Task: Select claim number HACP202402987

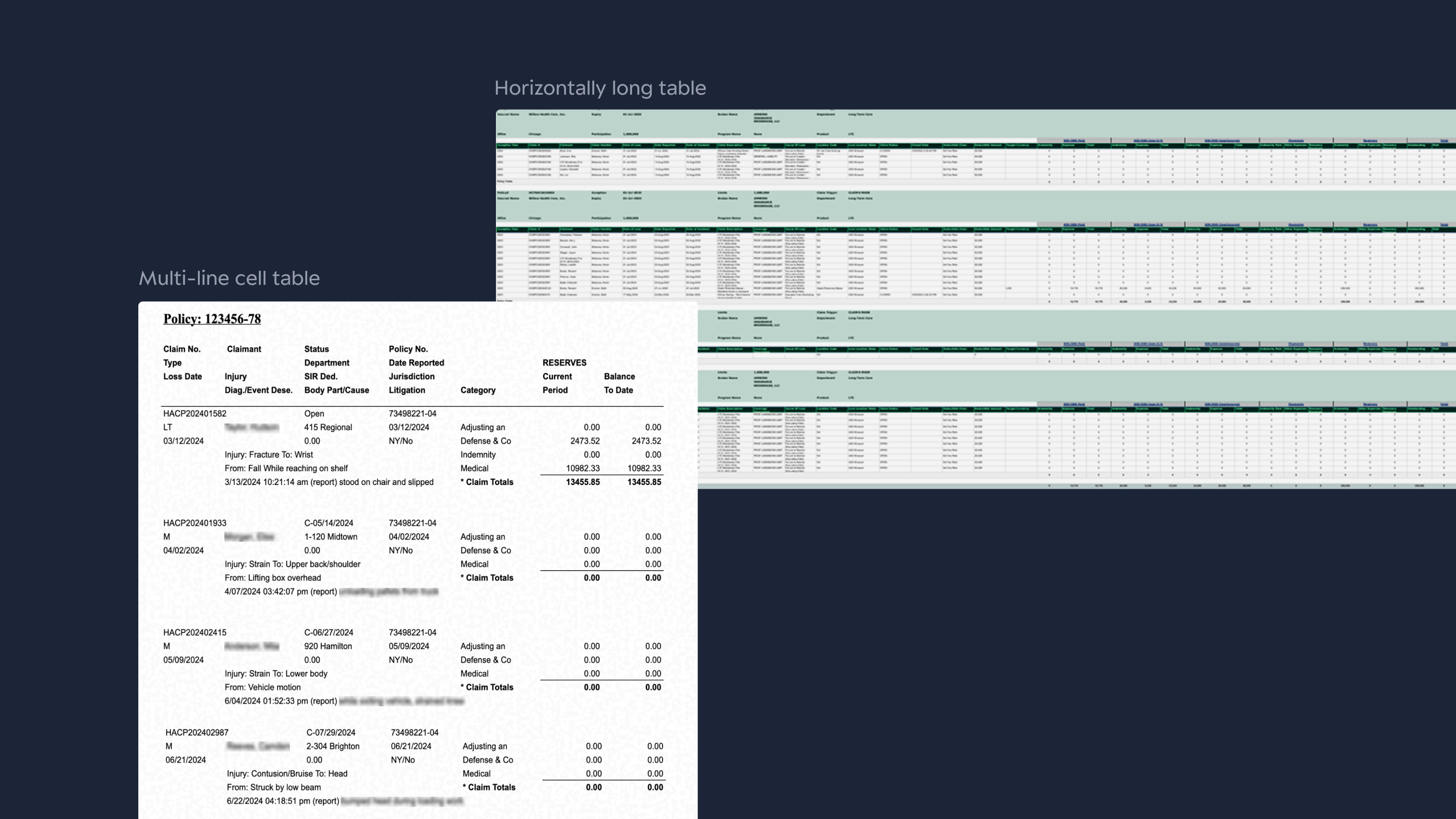Action: click(197, 733)
